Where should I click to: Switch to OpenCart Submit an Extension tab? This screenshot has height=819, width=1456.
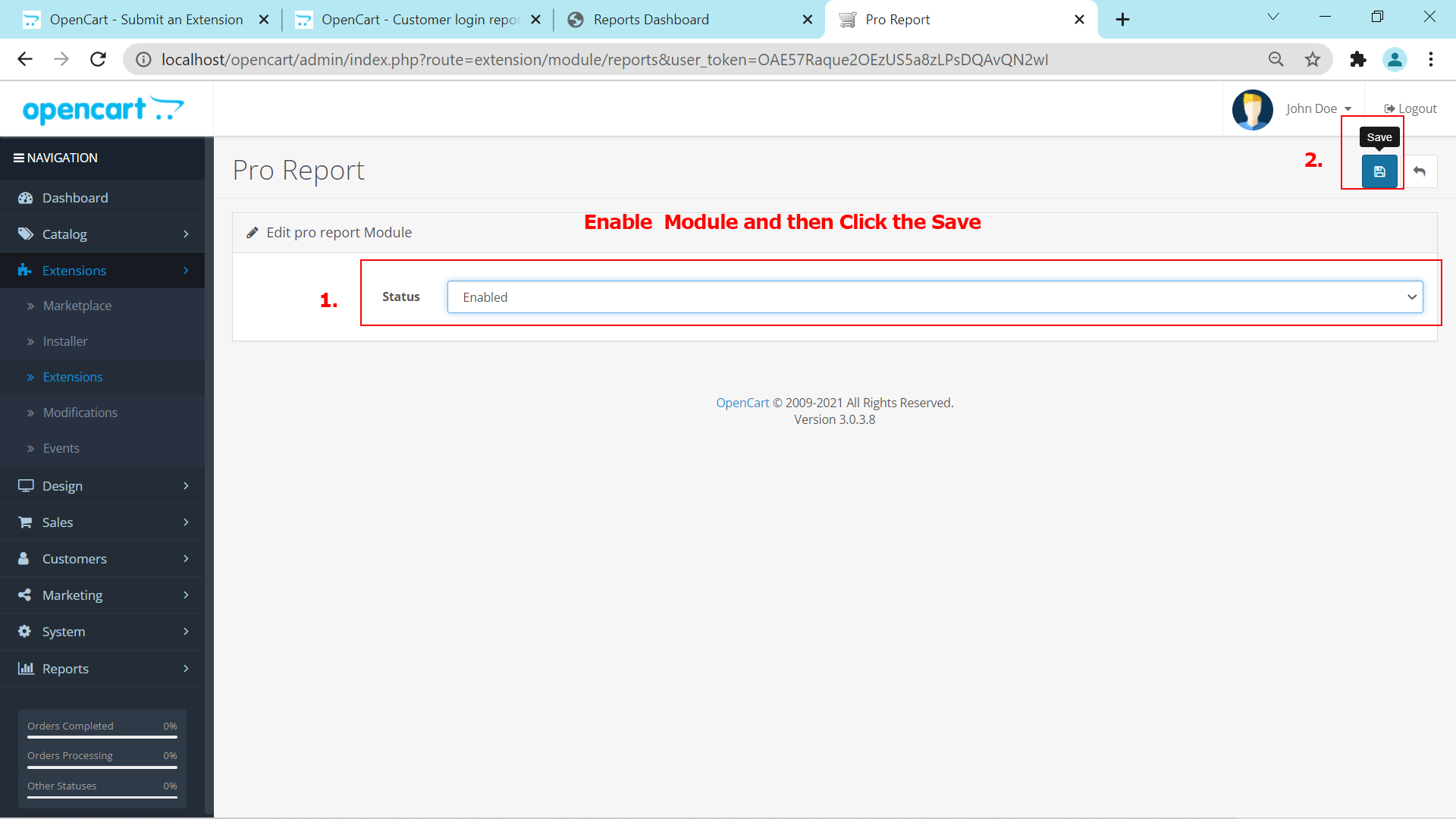146,20
